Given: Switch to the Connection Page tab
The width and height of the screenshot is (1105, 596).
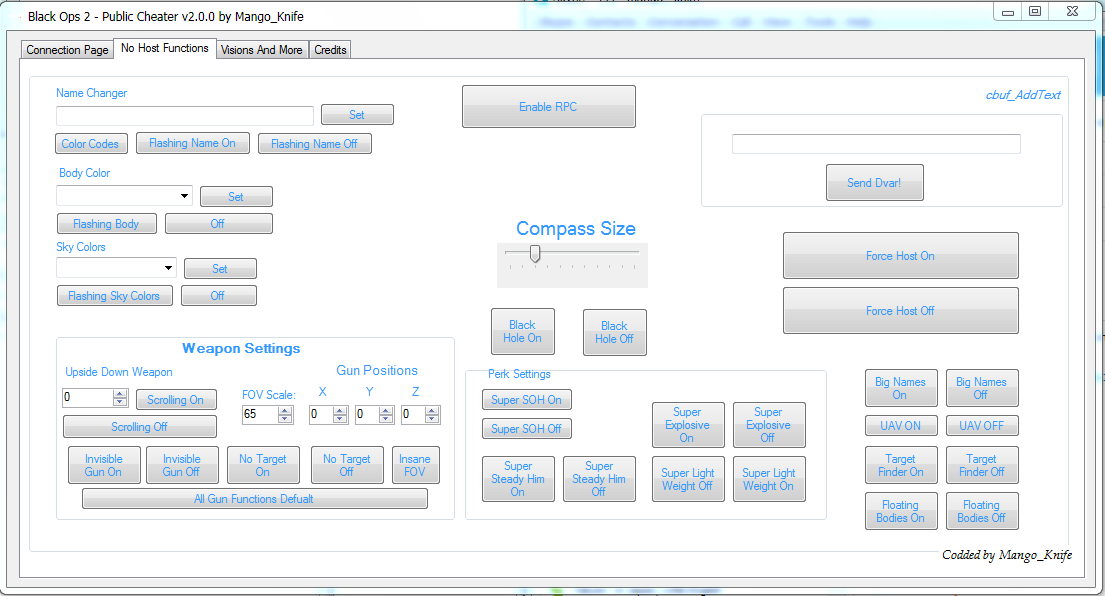Looking at the screenshot, I should [x=68, y=49].
